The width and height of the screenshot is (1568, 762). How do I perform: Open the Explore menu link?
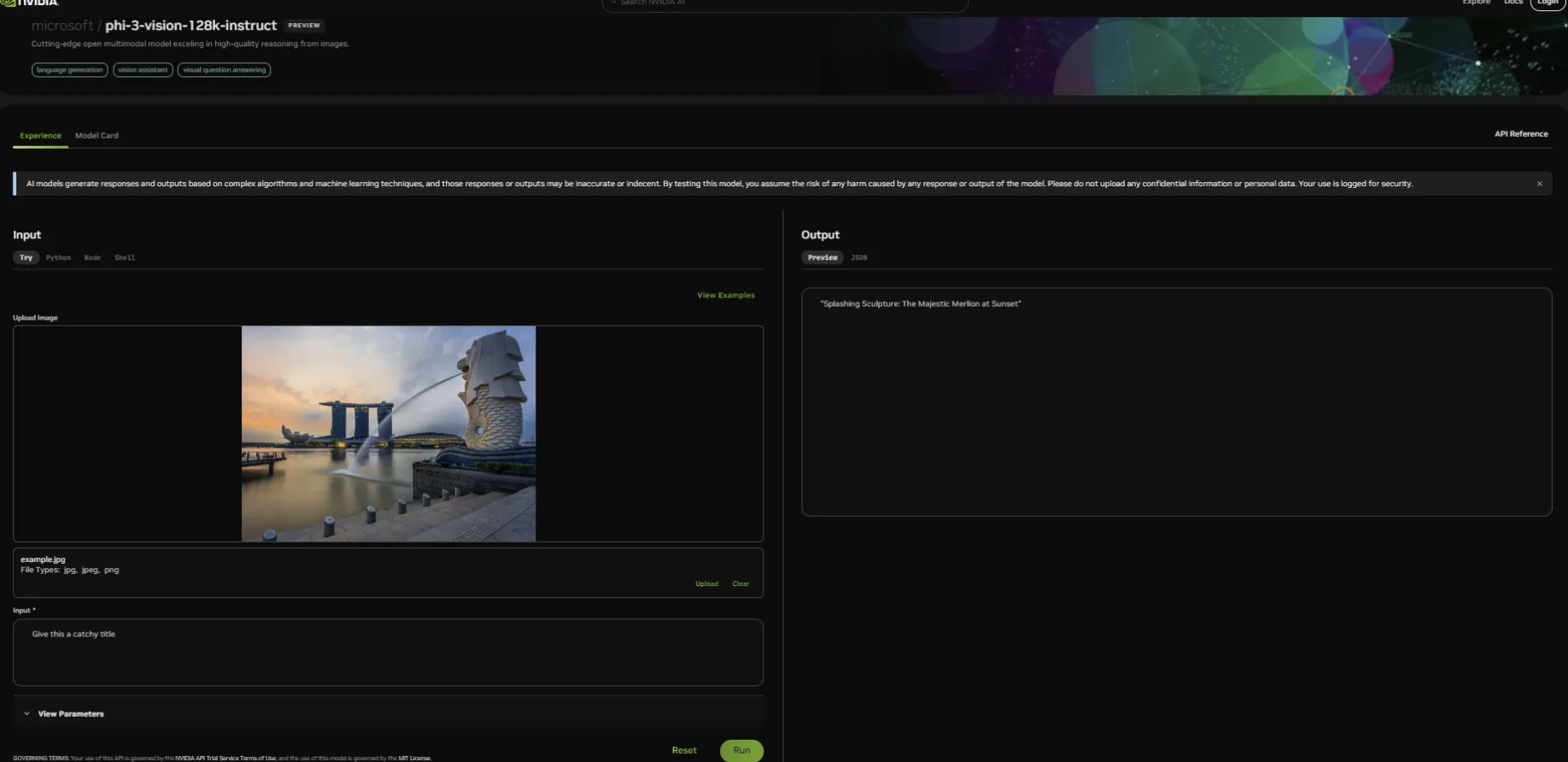pyautogui.click(x=1476, y=3)
